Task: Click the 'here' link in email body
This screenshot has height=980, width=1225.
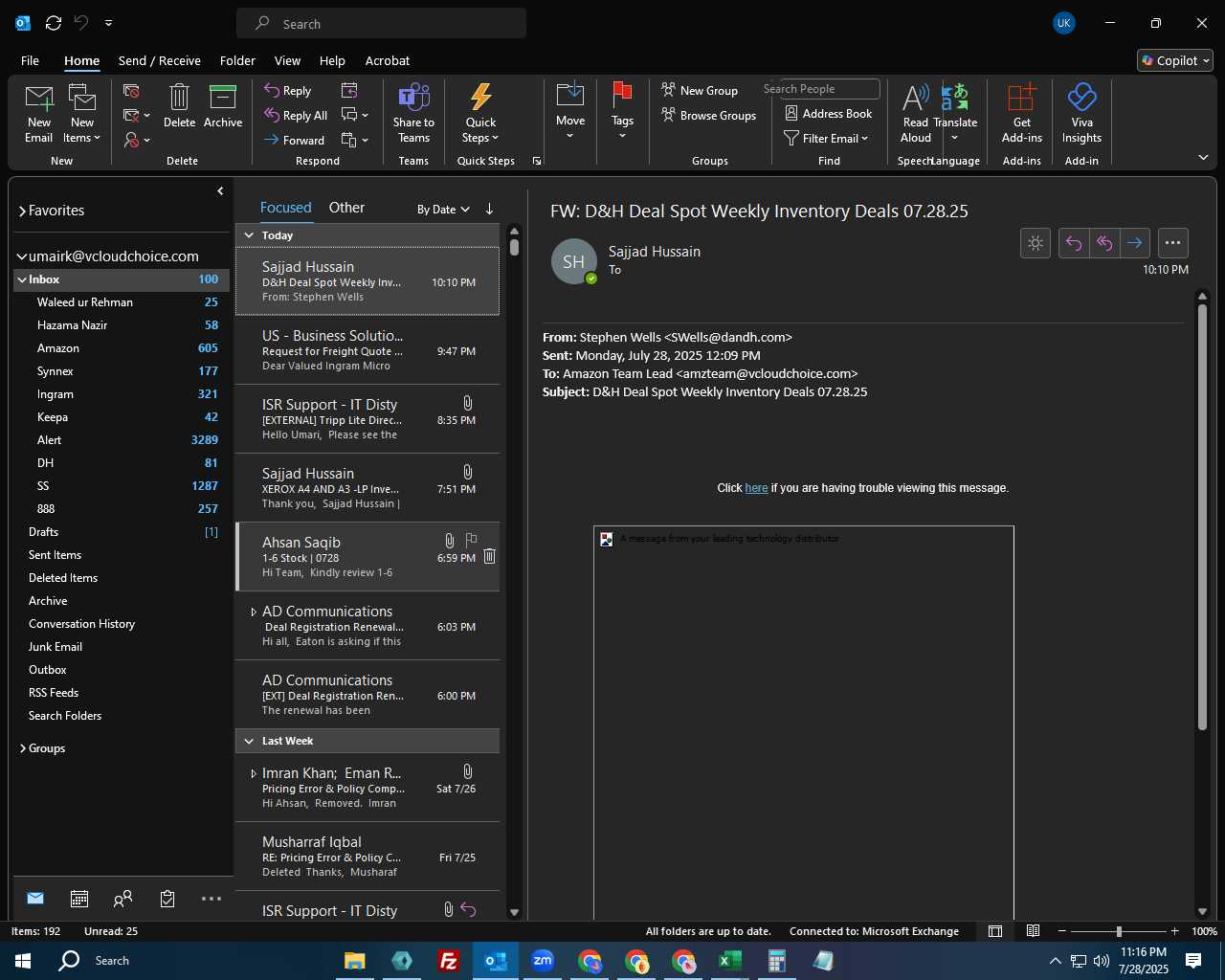Action: click(756, 488)
